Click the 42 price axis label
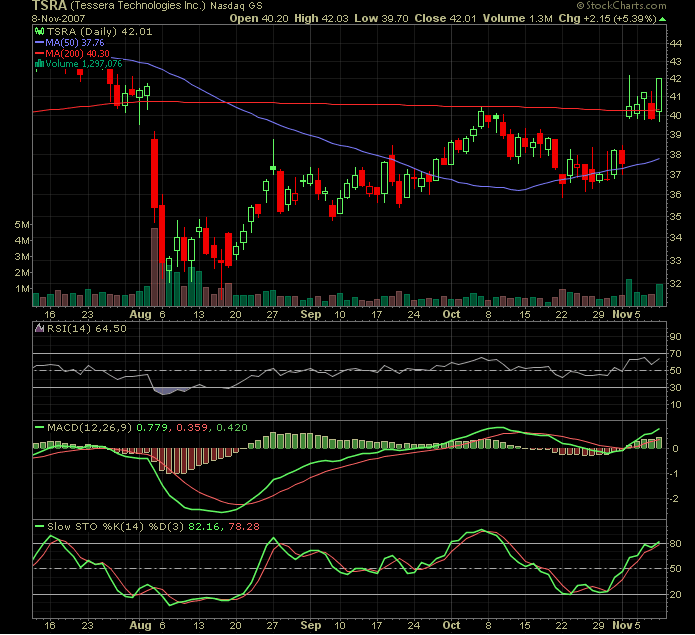 [675, 79]
